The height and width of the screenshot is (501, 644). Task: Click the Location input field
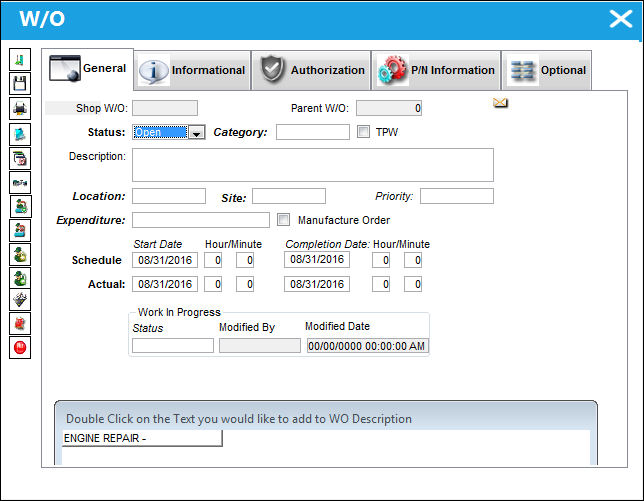point(169,196)
